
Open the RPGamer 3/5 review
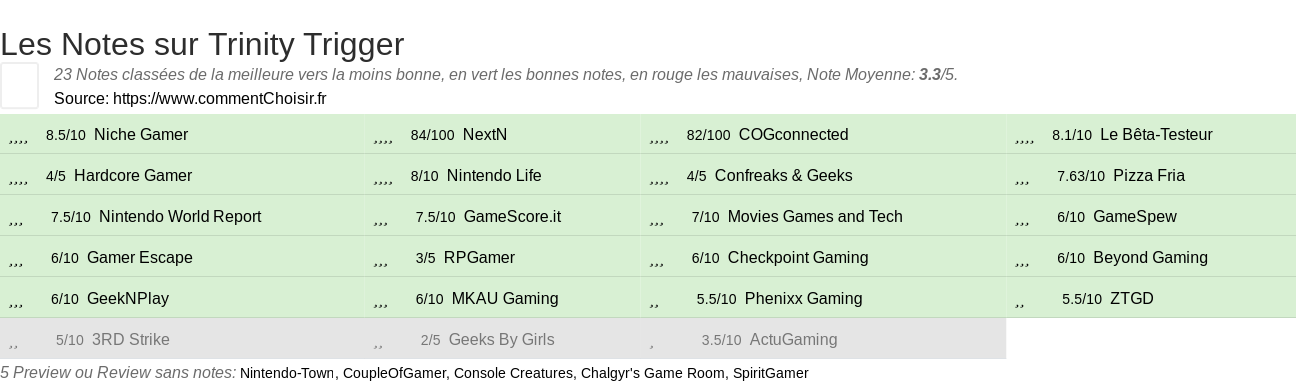[479, 258]
